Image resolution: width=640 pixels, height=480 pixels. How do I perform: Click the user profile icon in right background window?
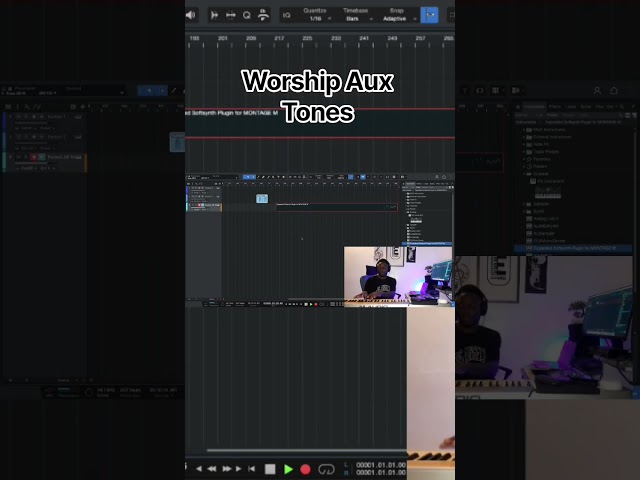(597, 91)
